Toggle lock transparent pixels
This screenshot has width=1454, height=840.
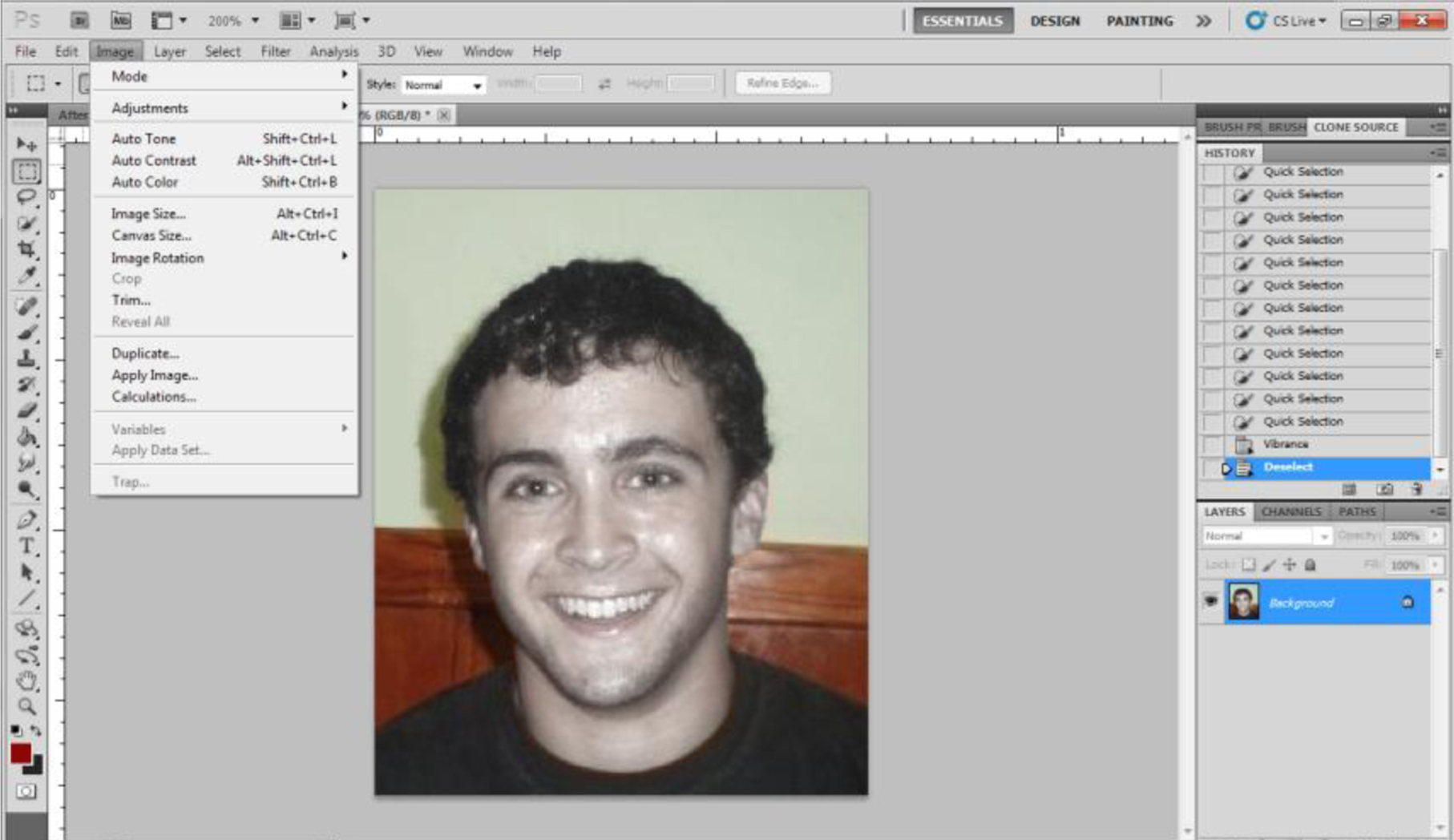tap(1249, 565)
